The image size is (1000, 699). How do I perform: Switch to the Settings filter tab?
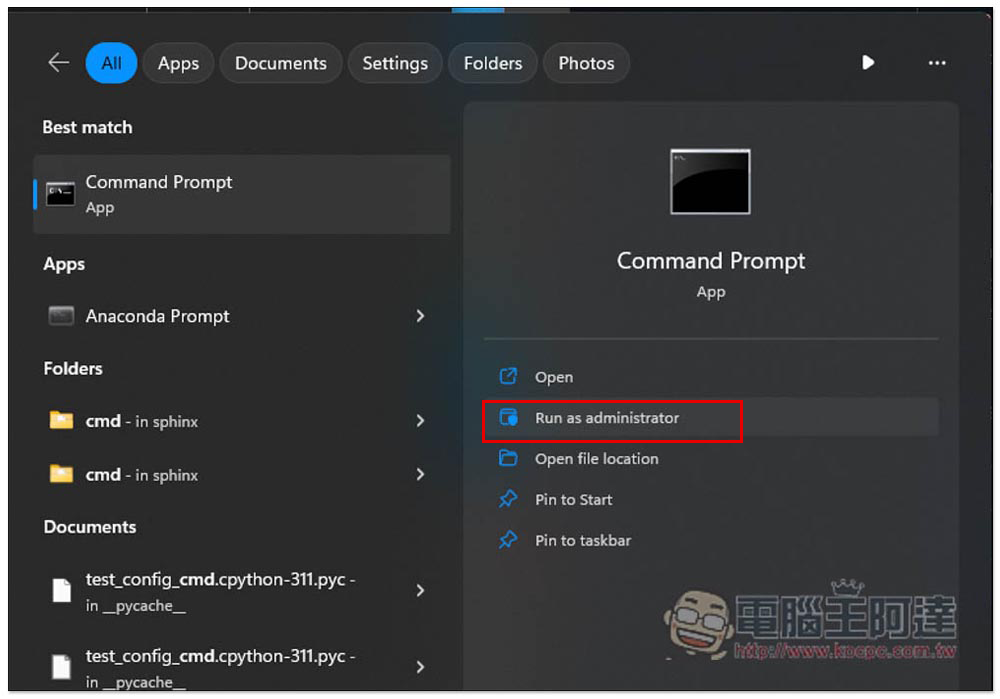click(395, 63)
